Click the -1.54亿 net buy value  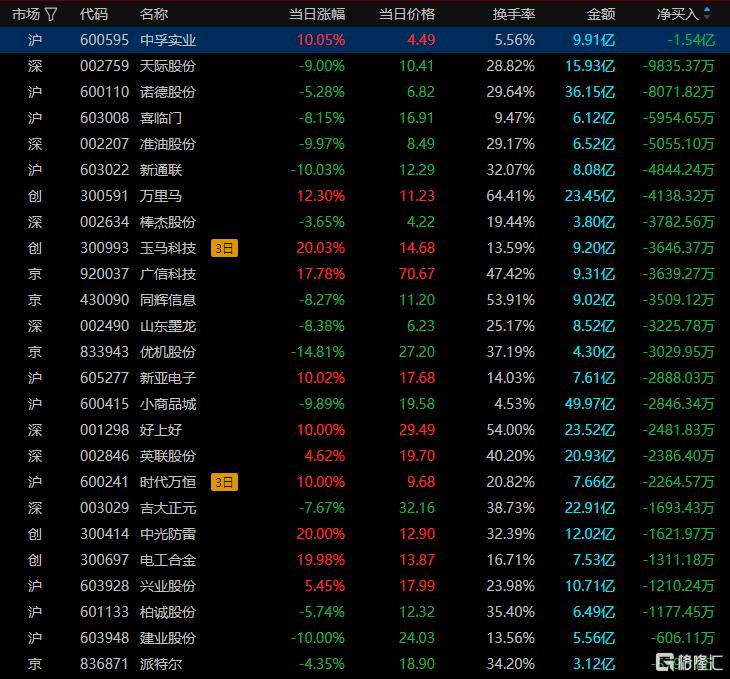(691, 40)
